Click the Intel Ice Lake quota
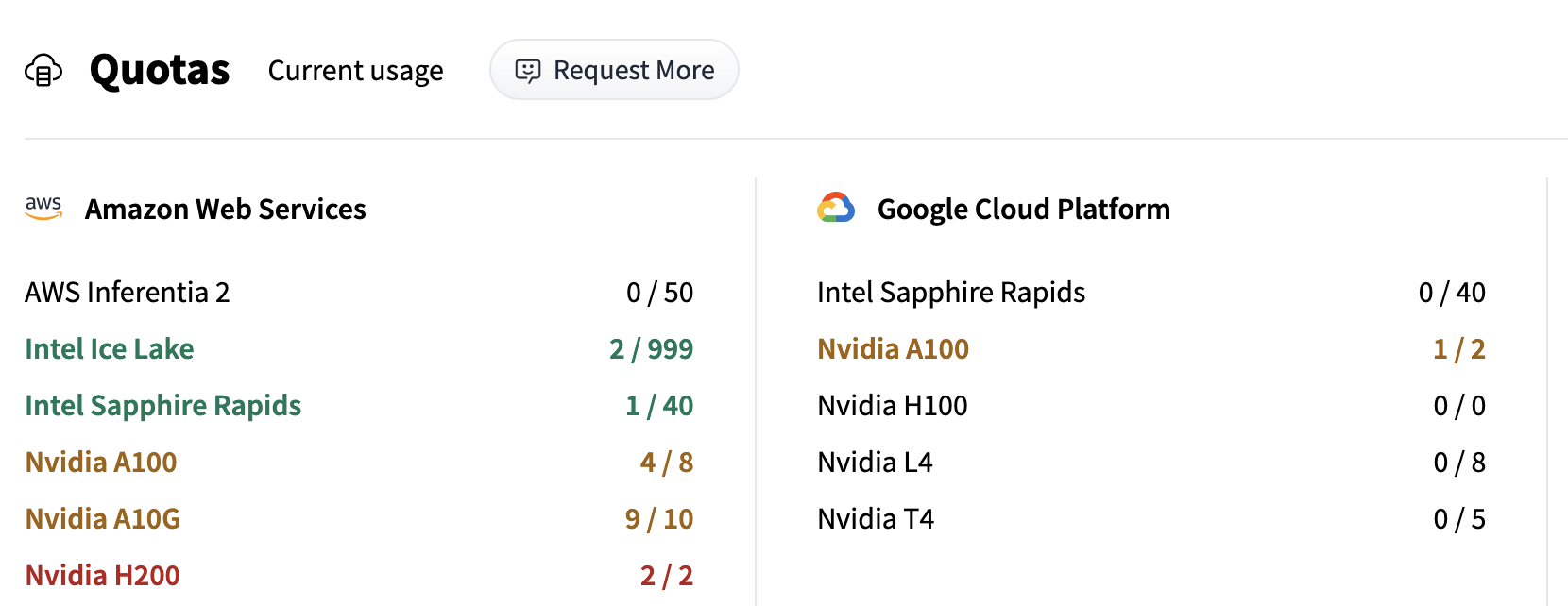Viewport: 1568px width, 606px height. [x=110, y=349]
